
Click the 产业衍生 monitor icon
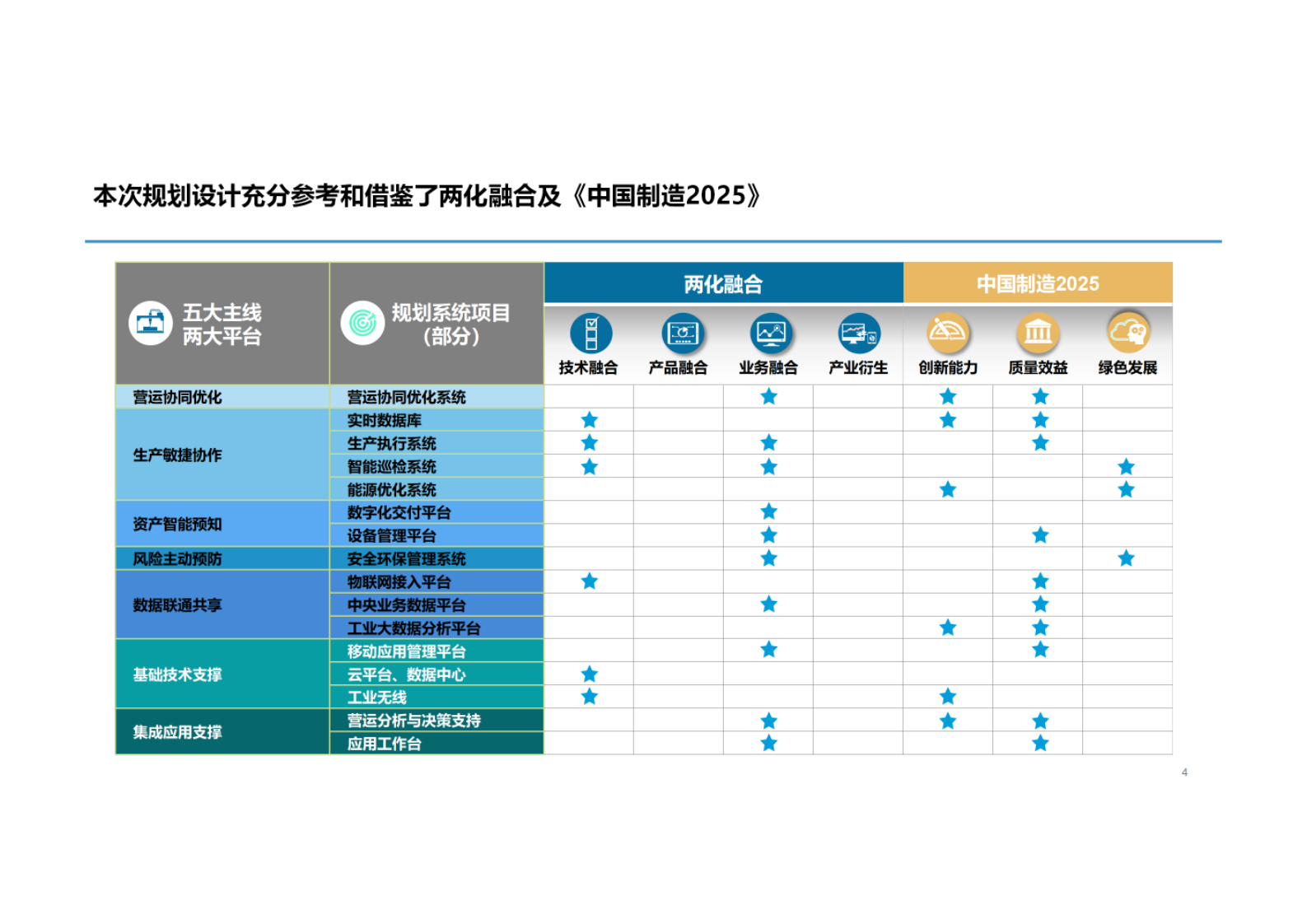(x=859, y=334)
